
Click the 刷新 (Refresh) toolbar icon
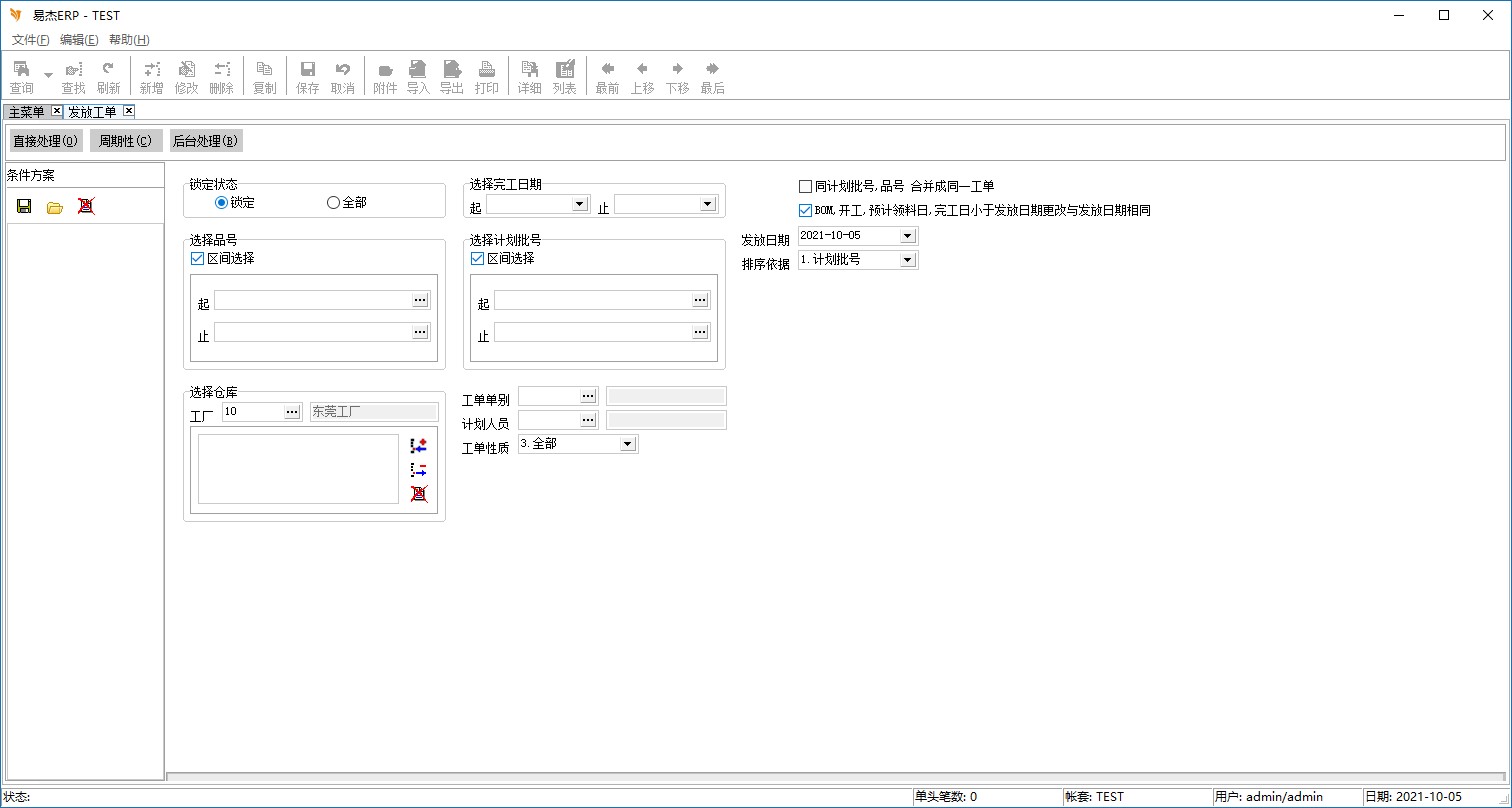(x=108, y=76)
